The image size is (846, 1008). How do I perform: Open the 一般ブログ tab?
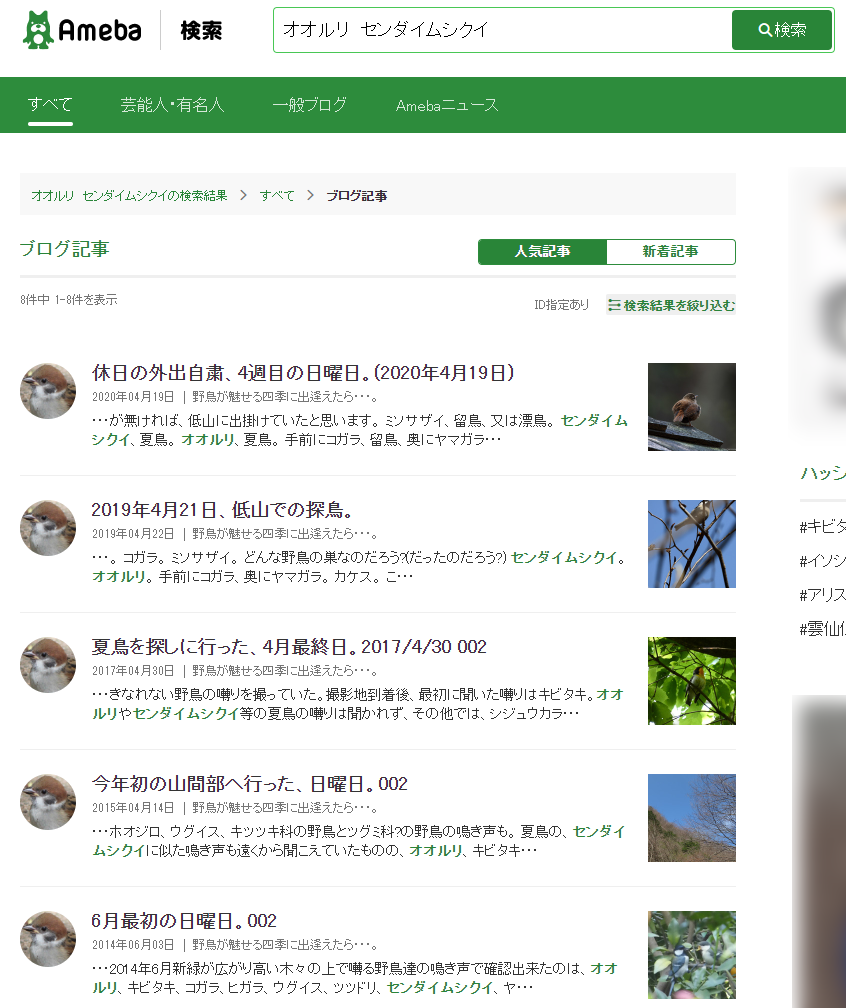[x=309, y=105]
